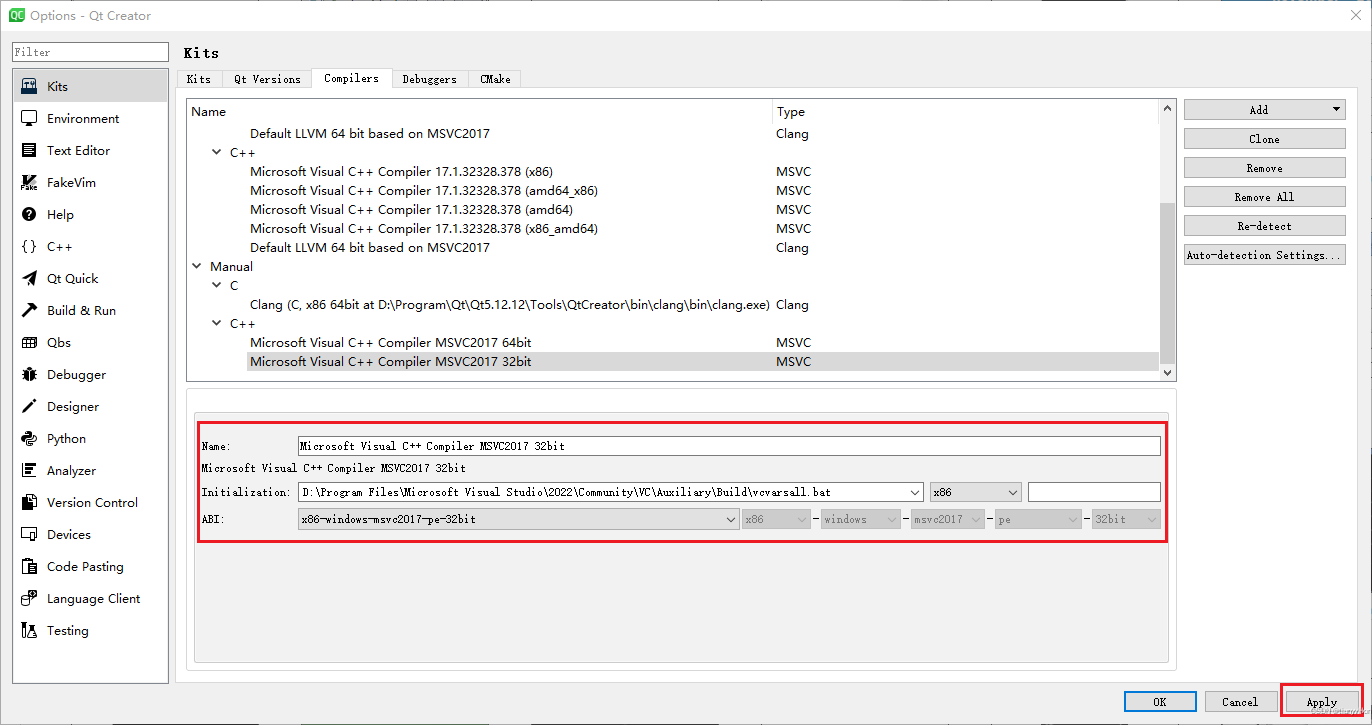Collapse the C node under Manual
This screenshot has width=1372, height=725.
pyautogui.click(x=217, y=286)
